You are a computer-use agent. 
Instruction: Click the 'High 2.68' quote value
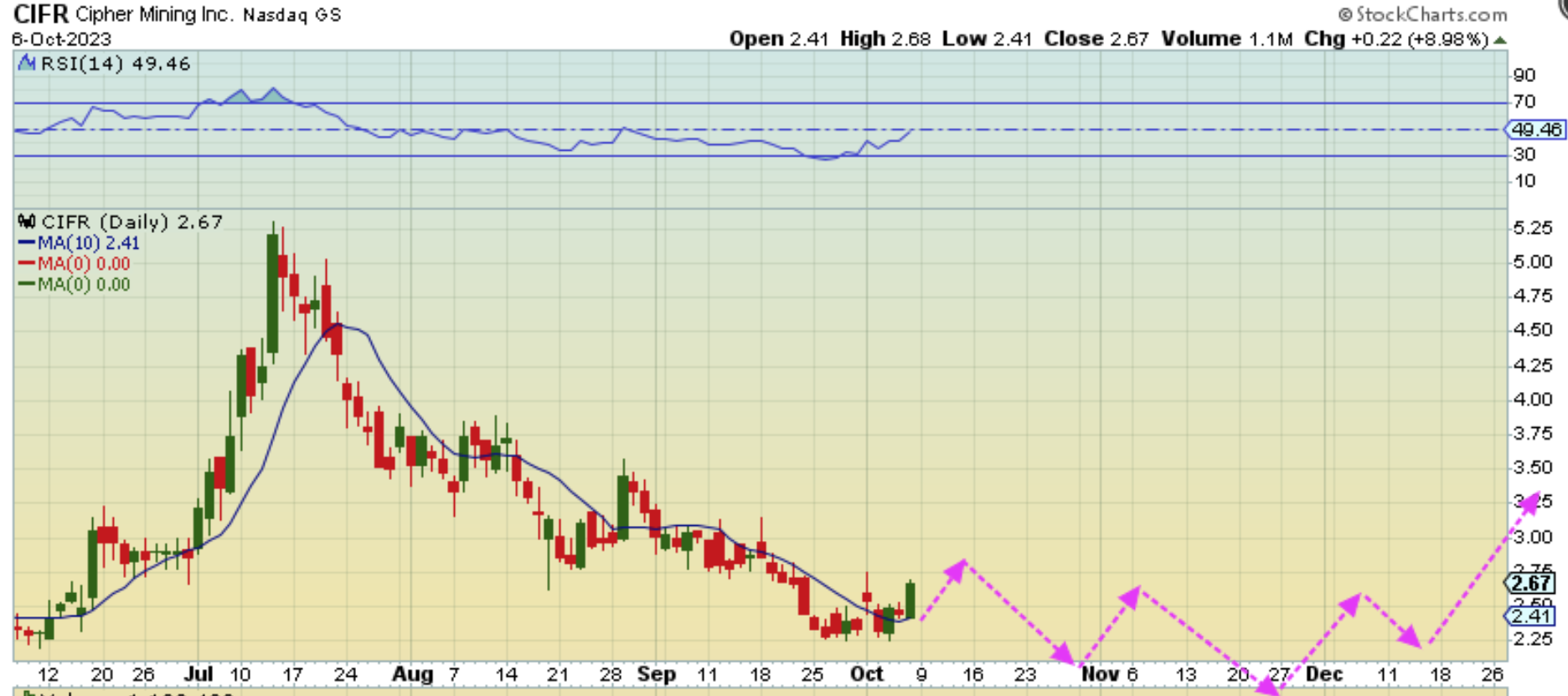click(885, 39)
